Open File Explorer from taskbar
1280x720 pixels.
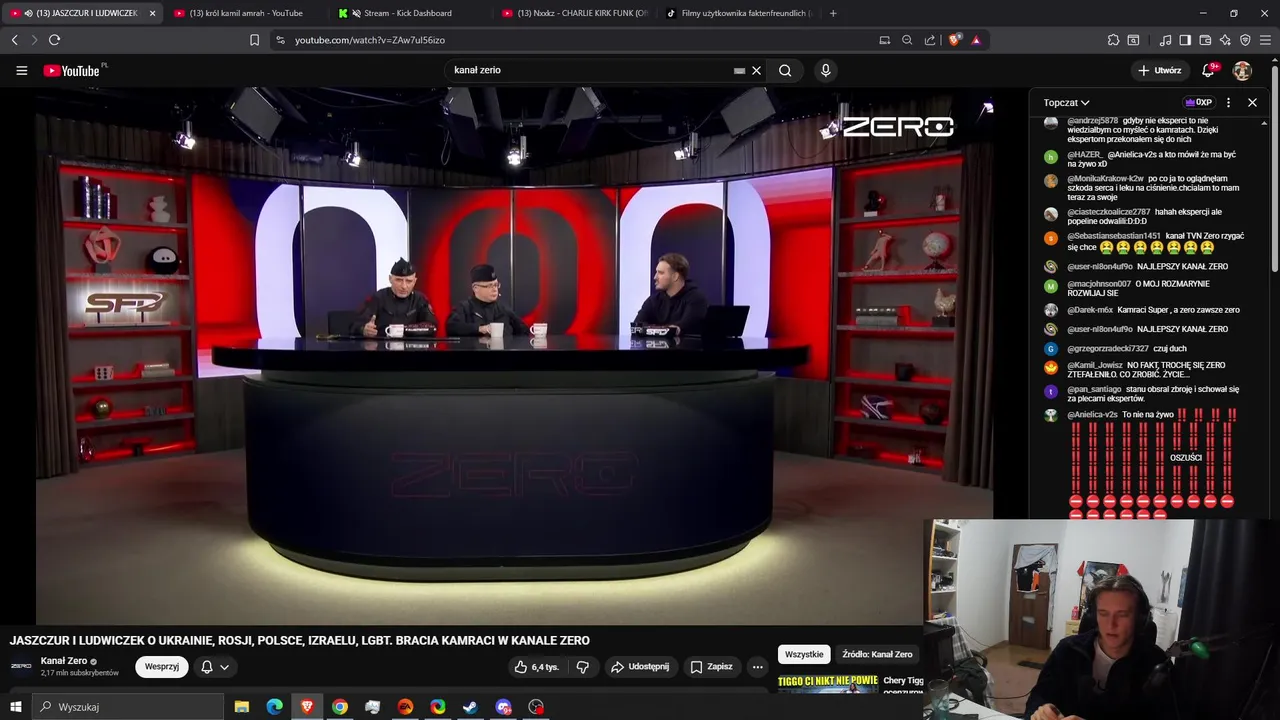click(x=242, y=707)
